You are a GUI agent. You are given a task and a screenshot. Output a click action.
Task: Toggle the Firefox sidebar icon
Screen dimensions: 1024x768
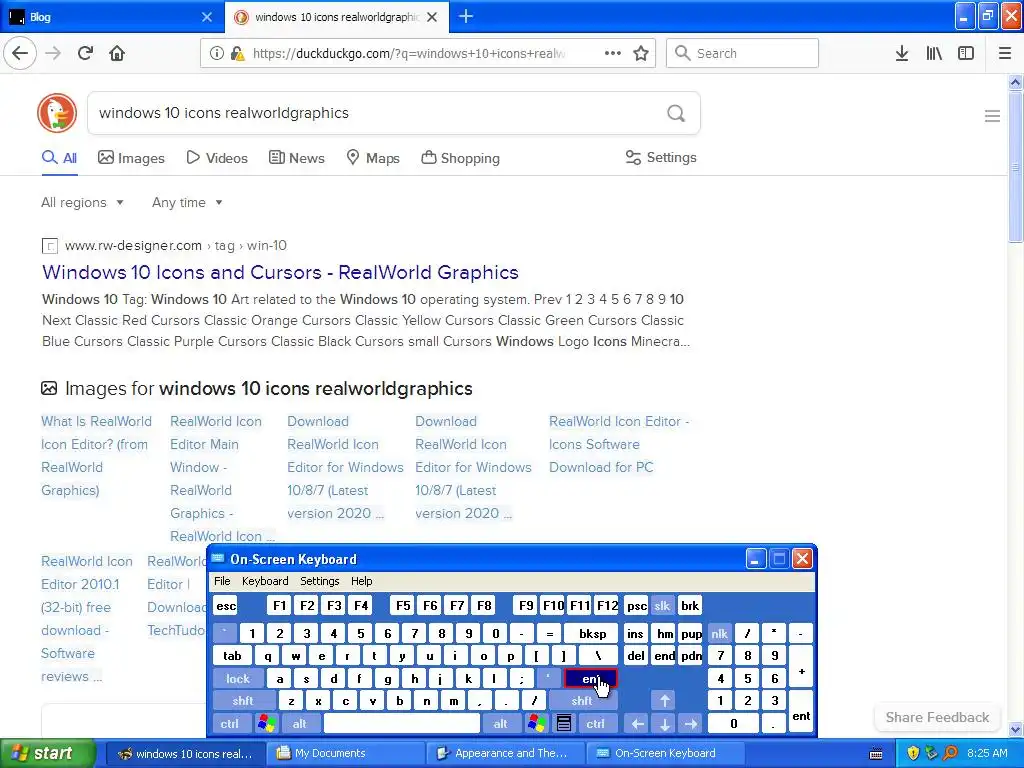tap(966, 53)
